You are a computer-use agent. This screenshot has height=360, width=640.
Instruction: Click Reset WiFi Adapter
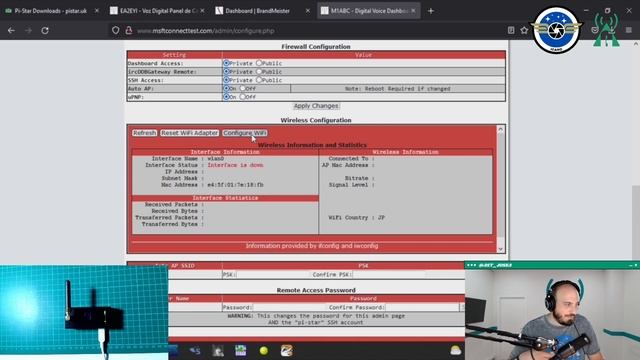coord(189,133)
